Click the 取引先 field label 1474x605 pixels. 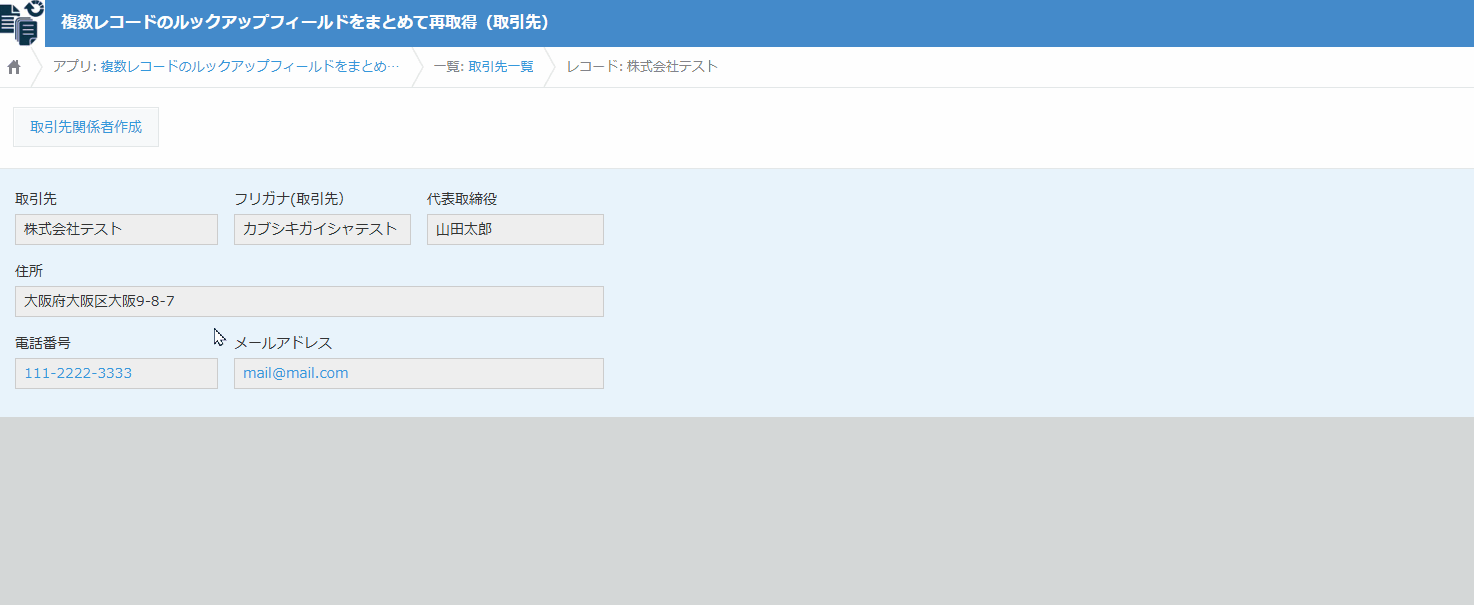pos(36,199)
